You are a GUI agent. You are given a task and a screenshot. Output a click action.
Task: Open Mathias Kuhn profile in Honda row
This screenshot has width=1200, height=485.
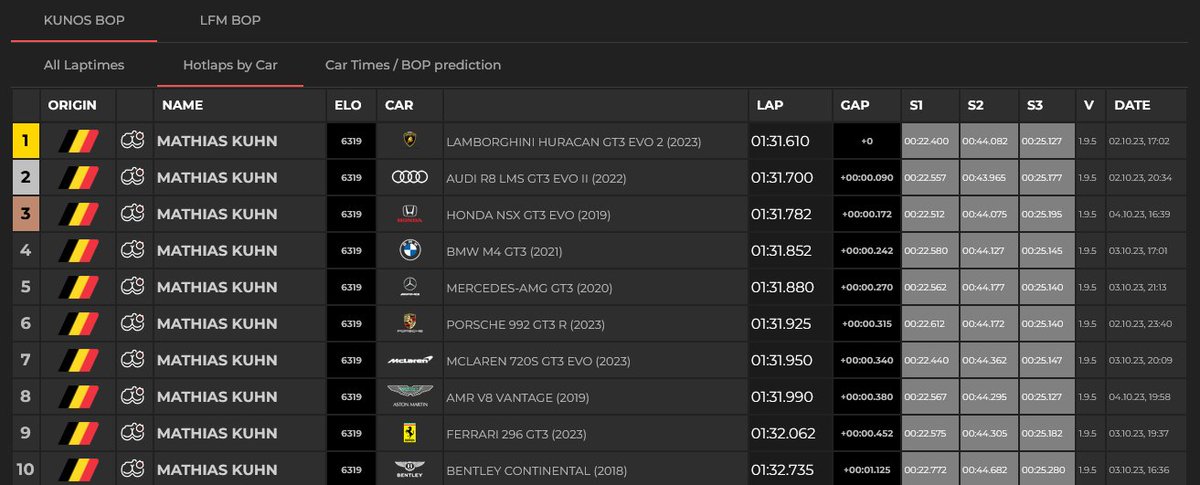pyautogui.click(x=217, y=215)
